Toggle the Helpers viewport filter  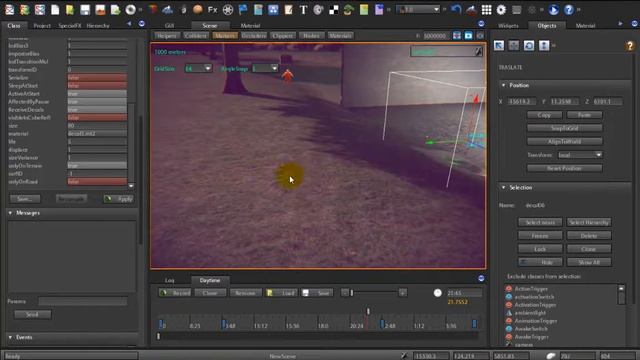[x=167, y=36]
